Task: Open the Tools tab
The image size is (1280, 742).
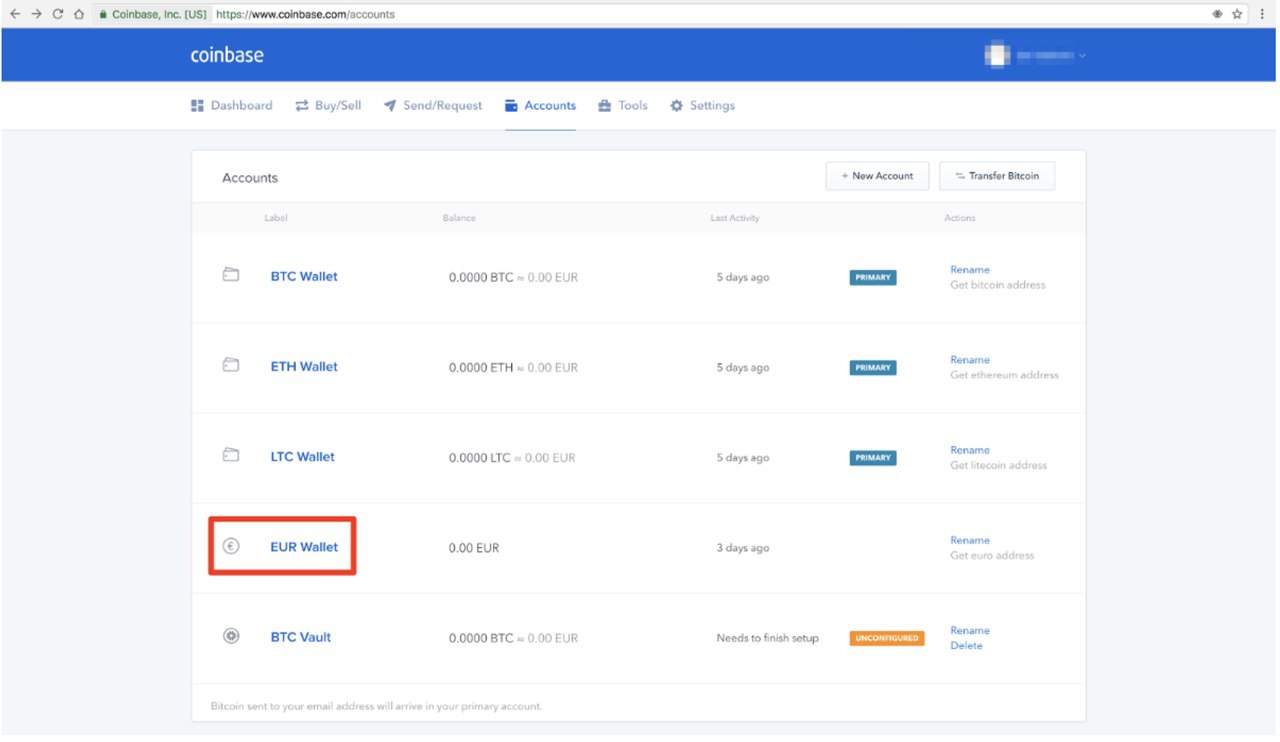Action: click(x=623, y=105)
